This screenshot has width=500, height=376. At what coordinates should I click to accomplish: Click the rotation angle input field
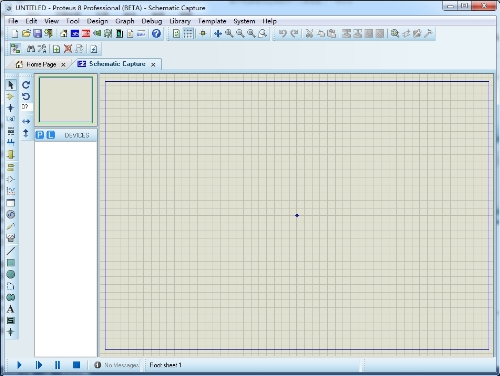coord(27,107)
